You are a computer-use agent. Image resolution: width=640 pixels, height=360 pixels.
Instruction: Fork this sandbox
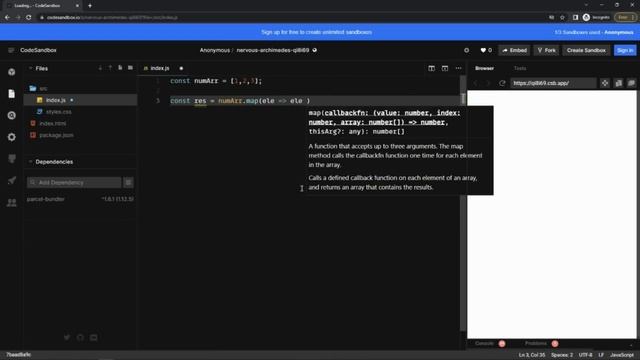point(547,50)
